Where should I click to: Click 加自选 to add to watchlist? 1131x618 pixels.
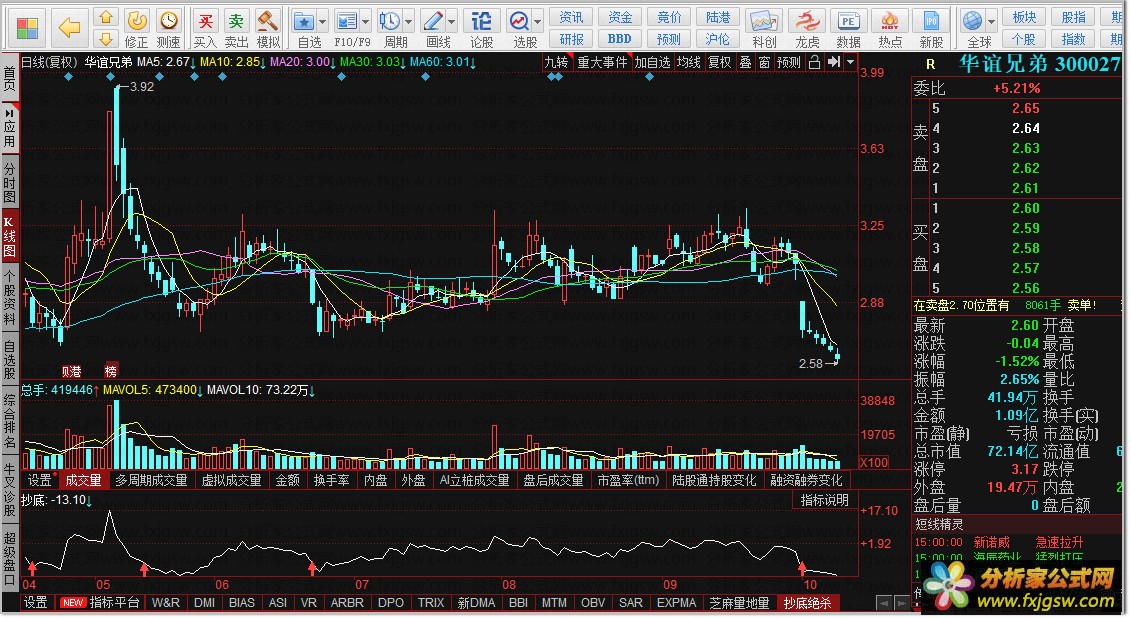point(652,63)
